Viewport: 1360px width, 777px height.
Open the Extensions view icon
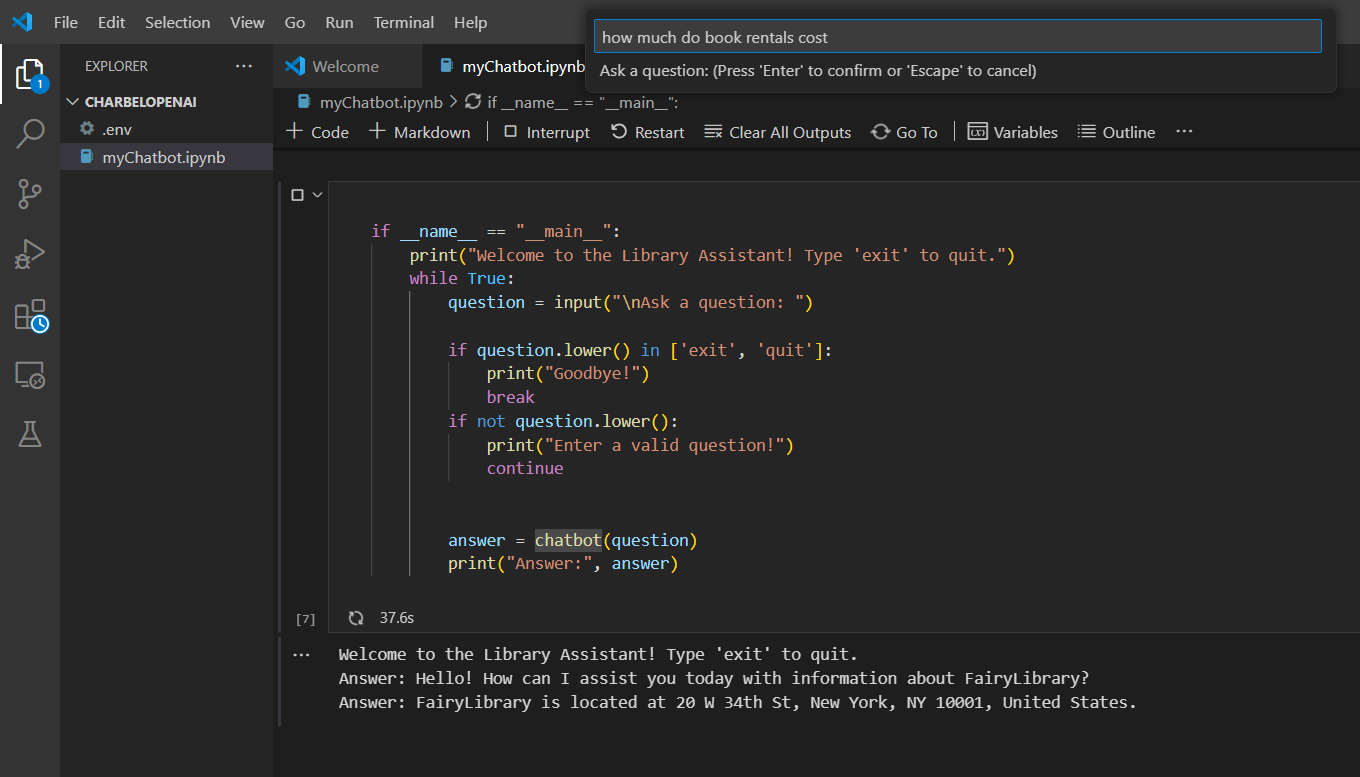click(30, 315)
